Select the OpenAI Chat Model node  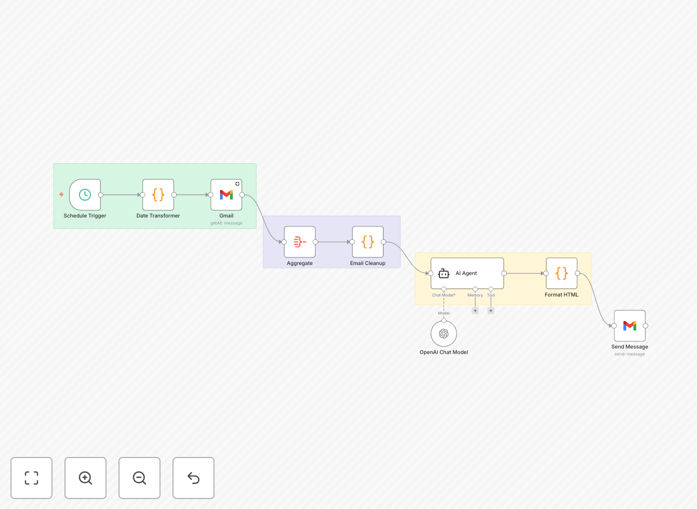tap(444, 333)
